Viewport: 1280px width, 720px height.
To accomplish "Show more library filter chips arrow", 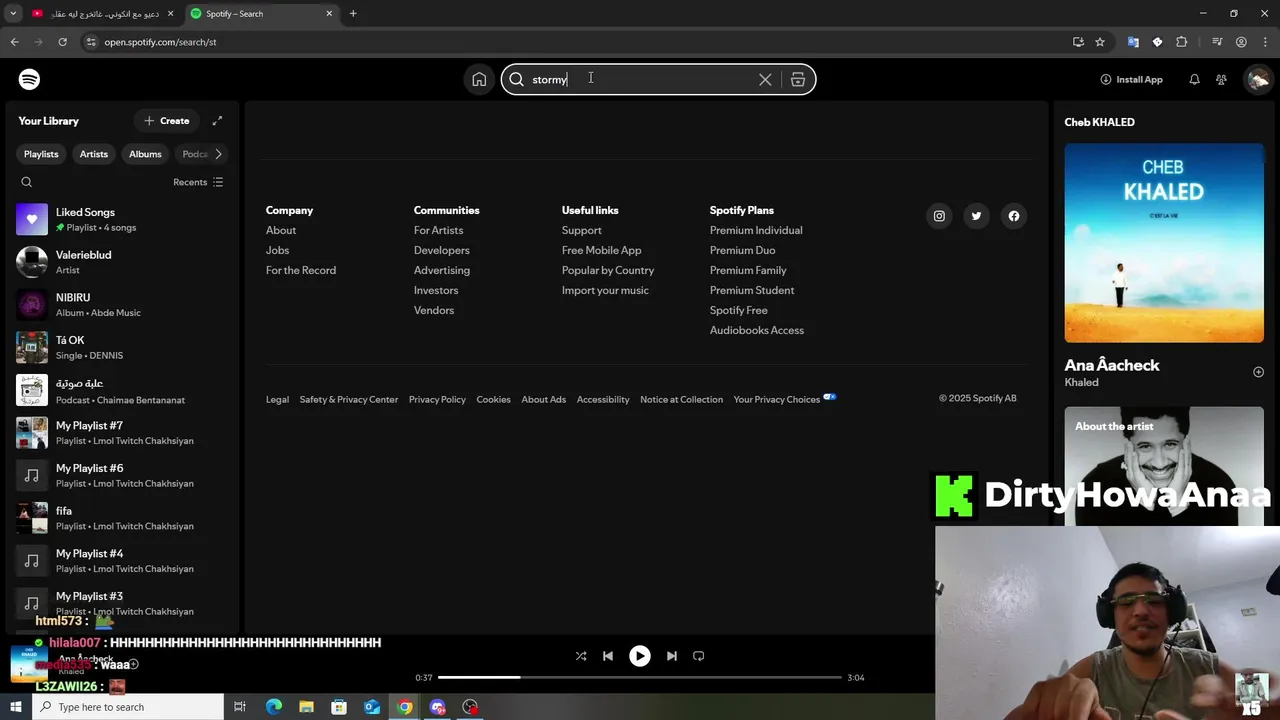I will (218, 154).
